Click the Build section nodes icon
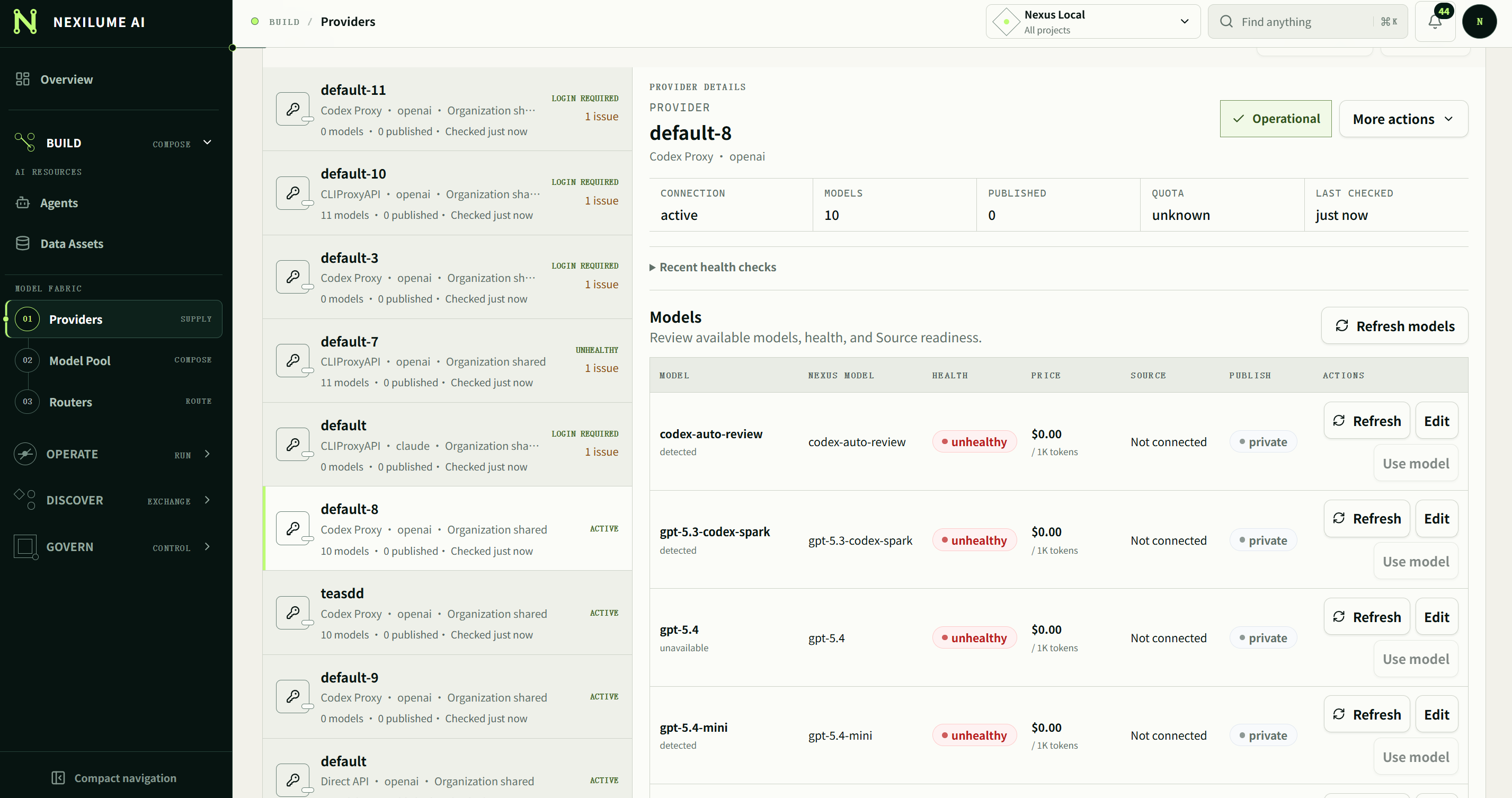The image size is (1512, 798). [x=25, y=142]
